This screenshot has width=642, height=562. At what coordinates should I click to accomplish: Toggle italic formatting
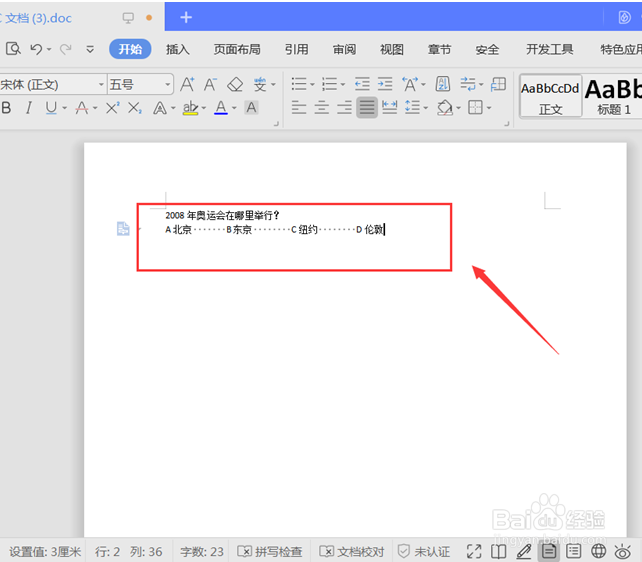[x=29, y=108]
